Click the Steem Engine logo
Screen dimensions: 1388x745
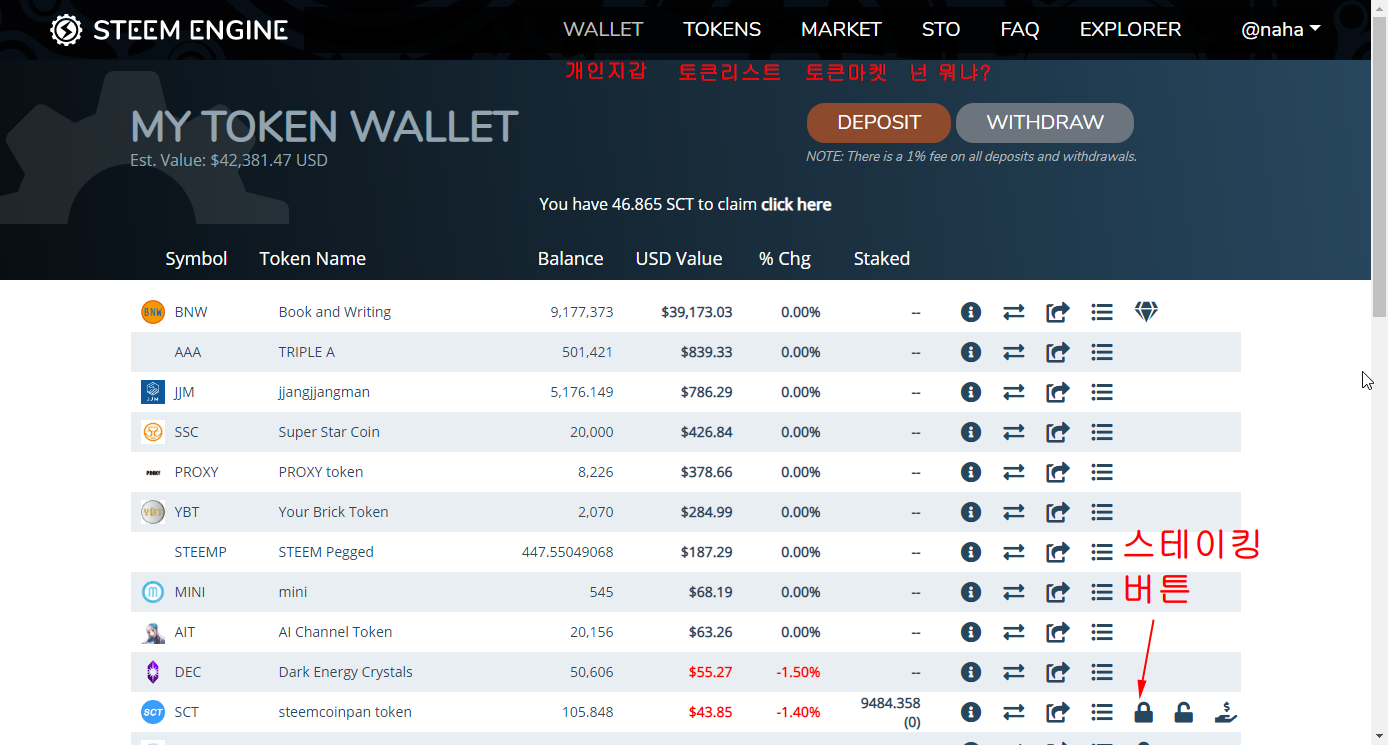tap(169, 30)
